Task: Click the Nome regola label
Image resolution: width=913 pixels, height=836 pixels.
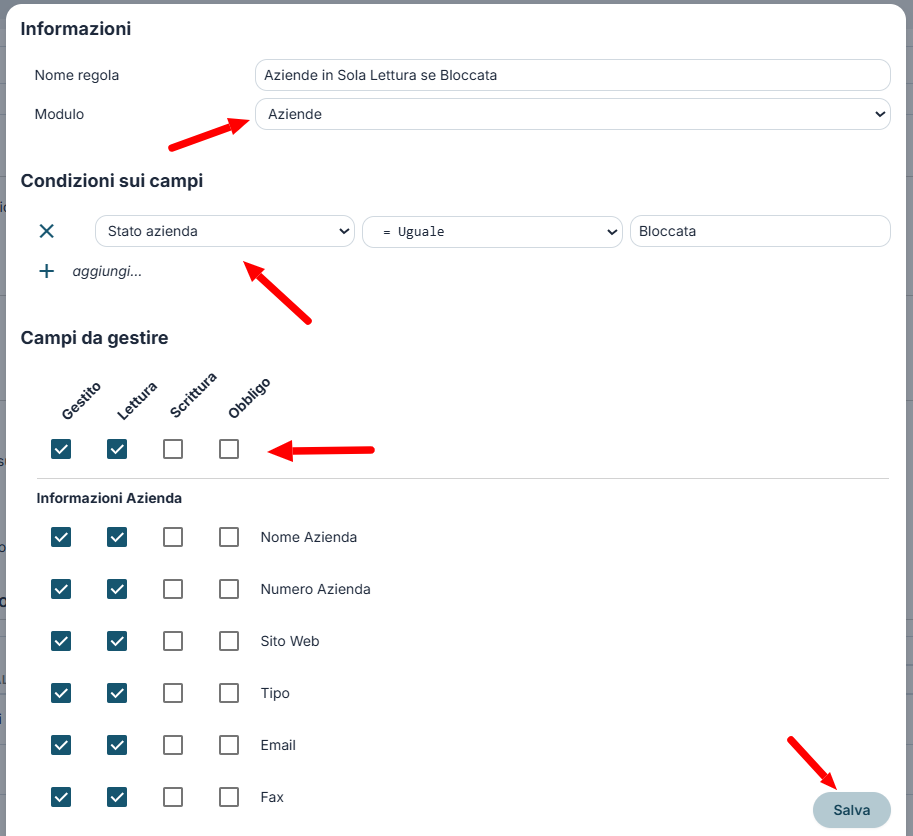Action: point(77,75)
